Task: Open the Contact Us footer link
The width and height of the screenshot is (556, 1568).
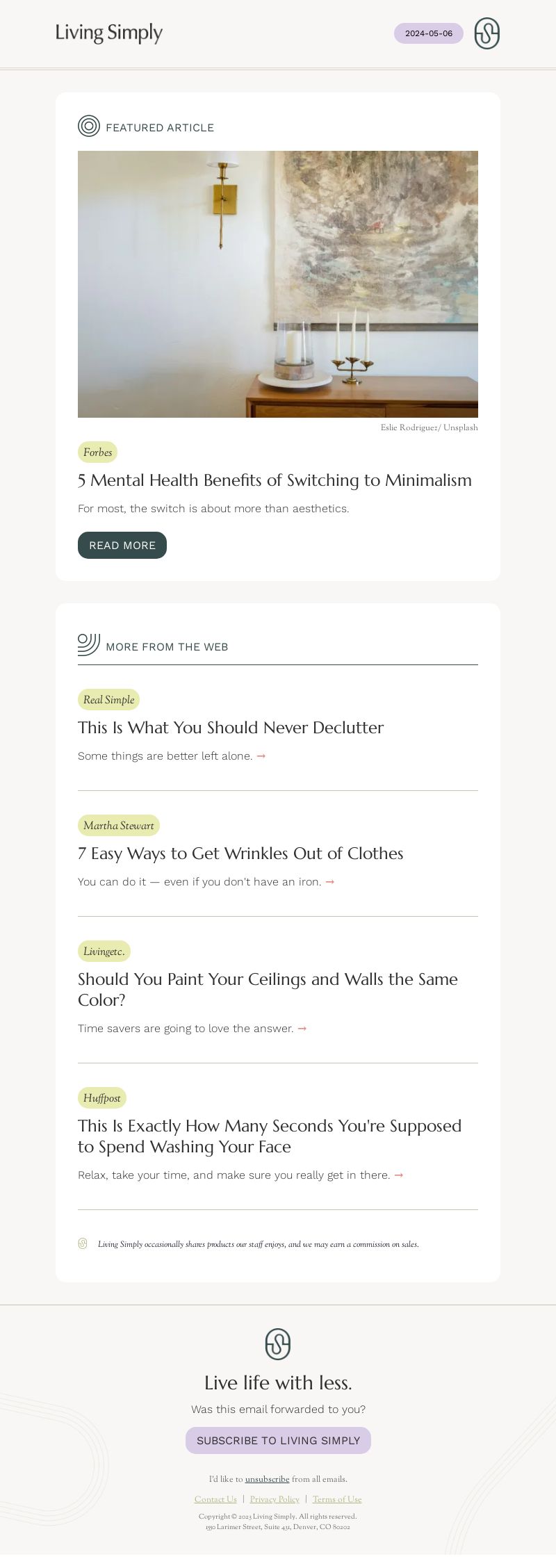Action: [215, 1499]
